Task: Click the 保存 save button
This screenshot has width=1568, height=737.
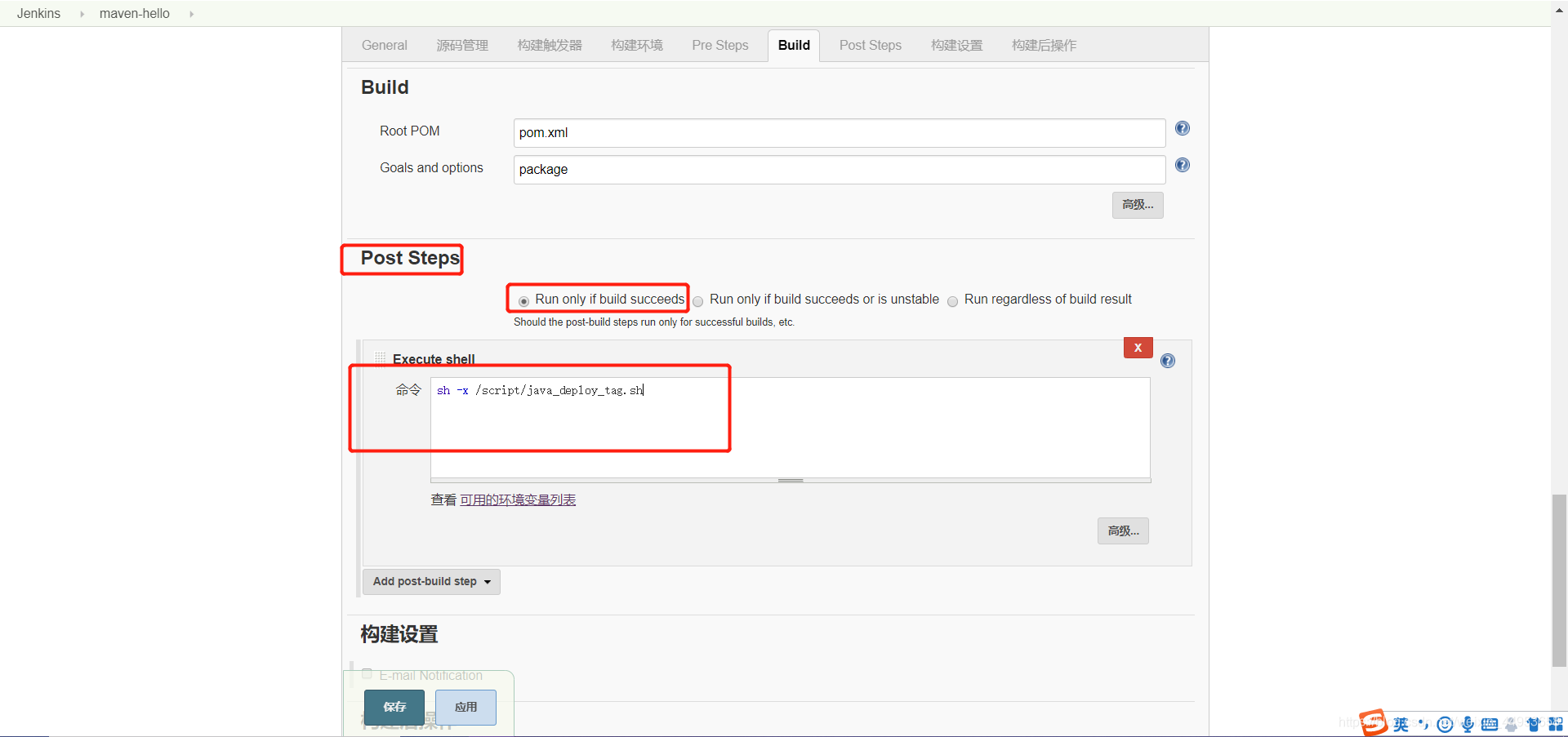Action: [394, 708]
